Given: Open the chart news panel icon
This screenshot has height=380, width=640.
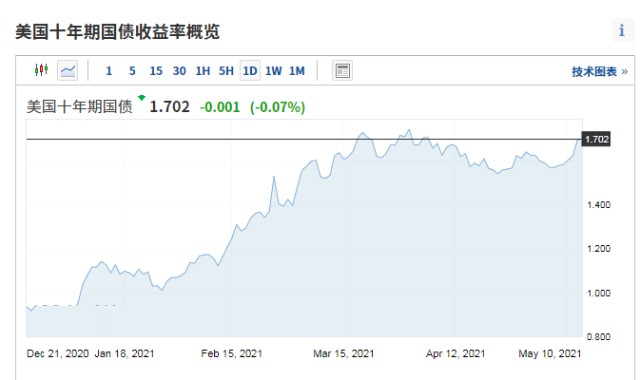Looking at the screenshot, I should [x=342, y=71].
